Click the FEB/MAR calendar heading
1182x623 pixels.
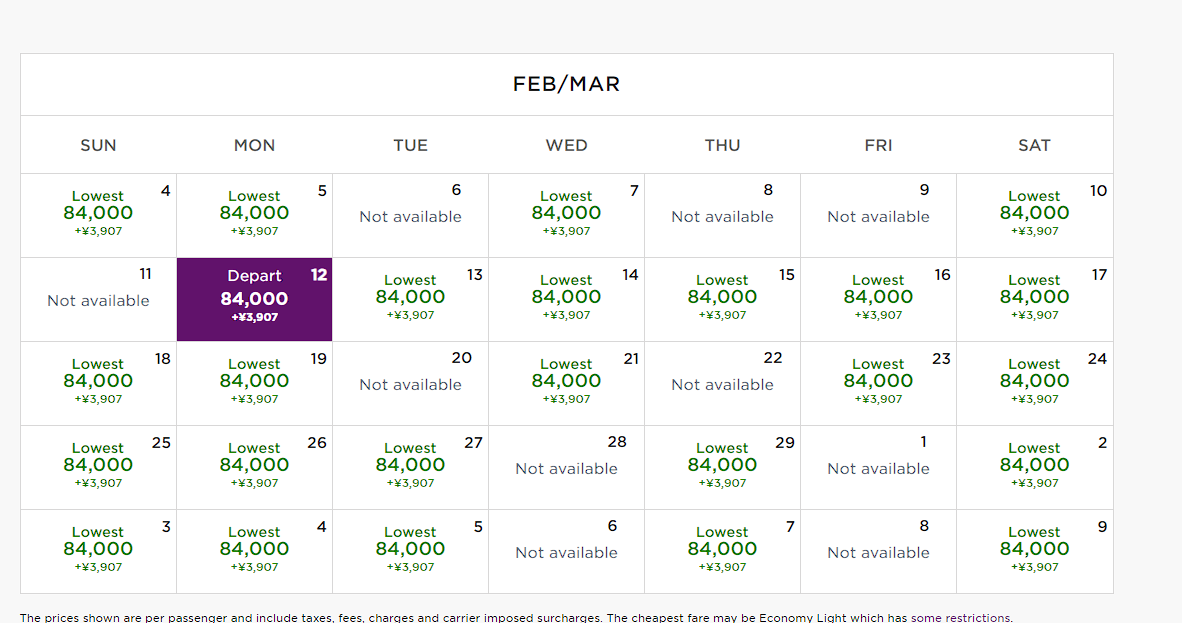click(567, 84)
